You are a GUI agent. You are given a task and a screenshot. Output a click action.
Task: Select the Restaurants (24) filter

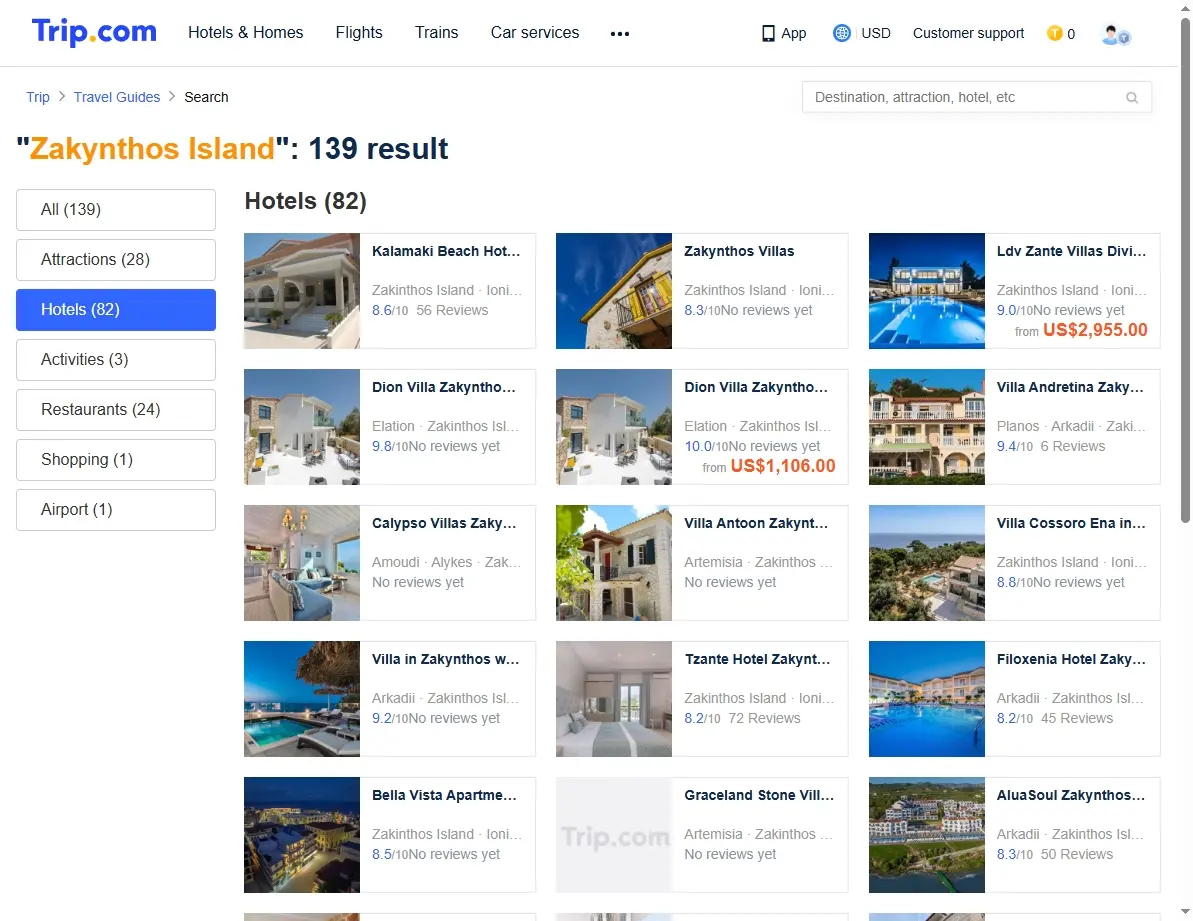tap(116, 410)
